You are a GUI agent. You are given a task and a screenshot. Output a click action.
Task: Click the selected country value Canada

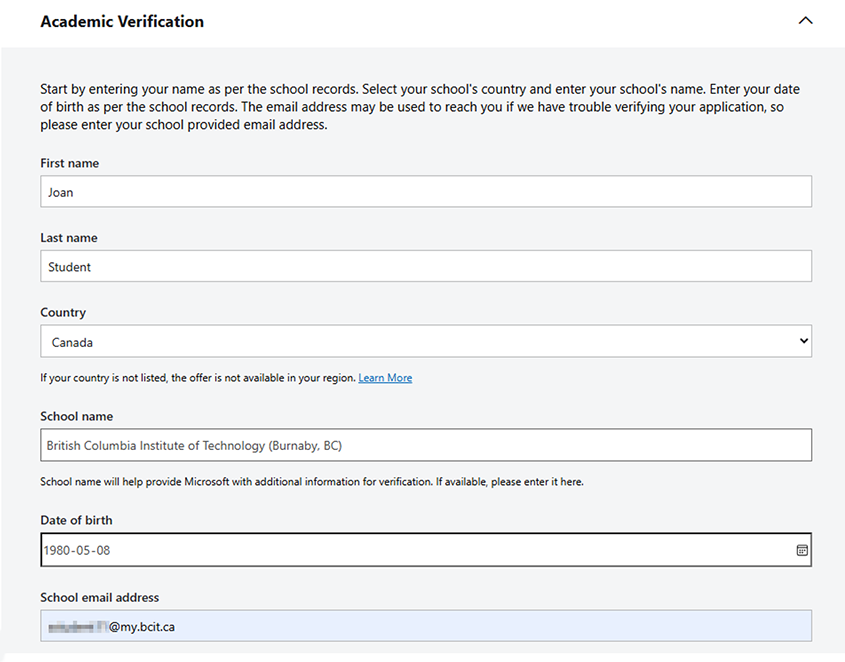click(71, 340)
